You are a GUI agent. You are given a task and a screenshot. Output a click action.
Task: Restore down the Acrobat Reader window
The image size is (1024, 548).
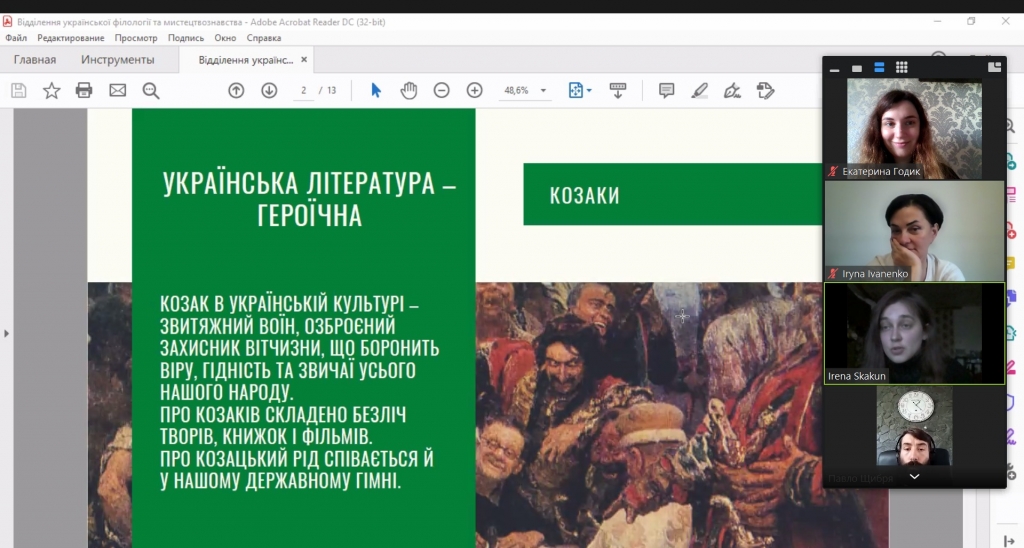[x=971, y=22]
